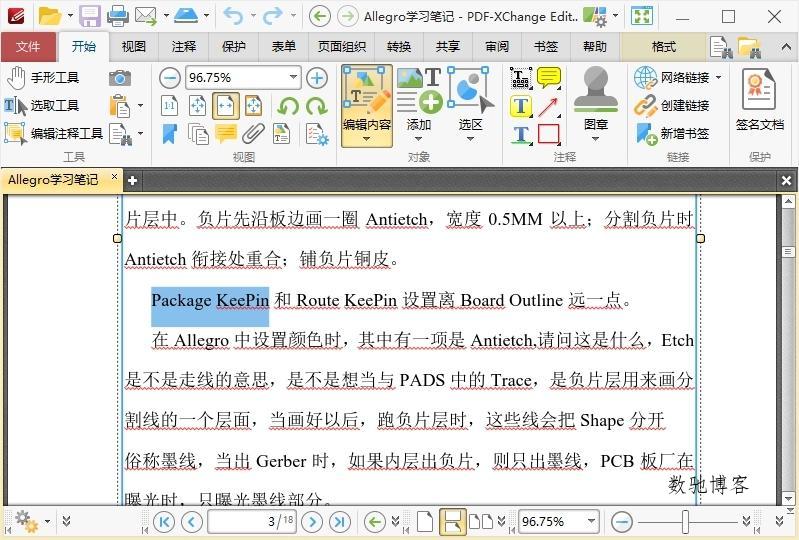Choose the Select tool (选取工具)
The width and height of the screenshot is (799, 540).
click(x=42, y=105)
